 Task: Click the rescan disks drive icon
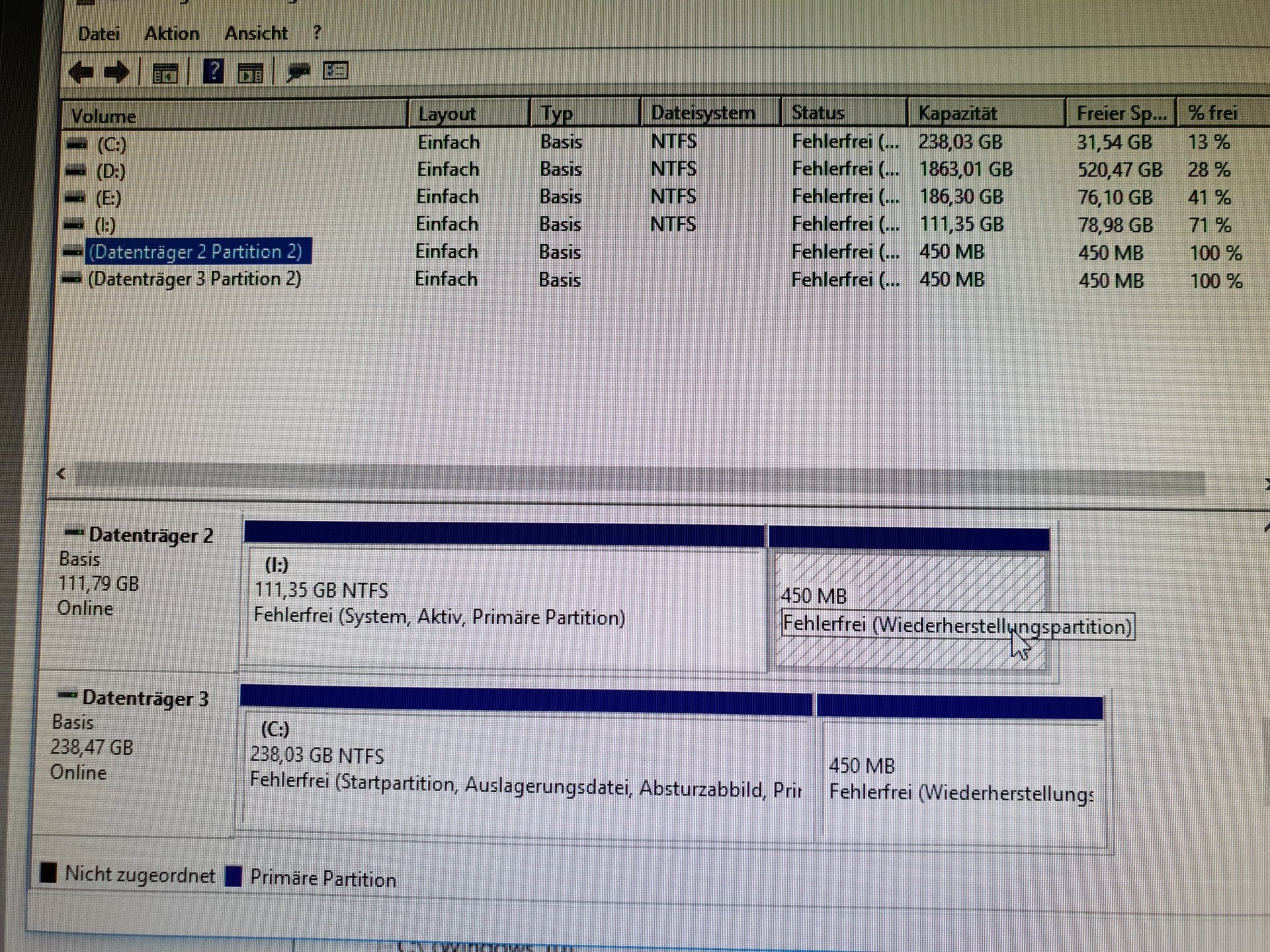click(298, 71)
